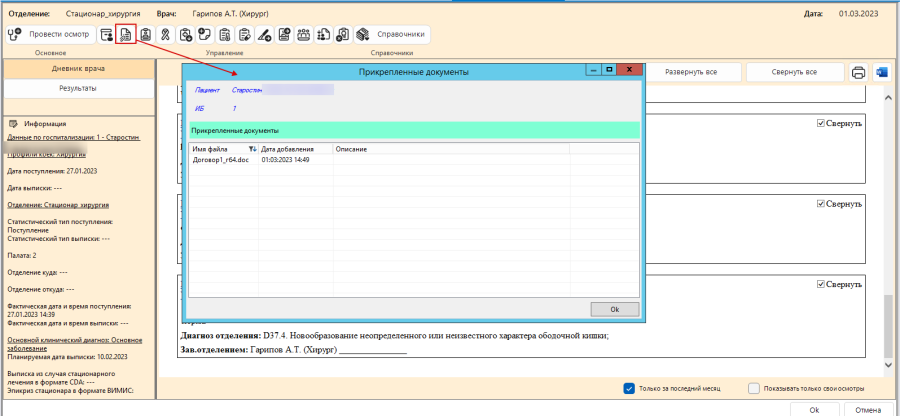Open the Справочники reference books button
Screen dimensions: 900x416
(392, 34)
